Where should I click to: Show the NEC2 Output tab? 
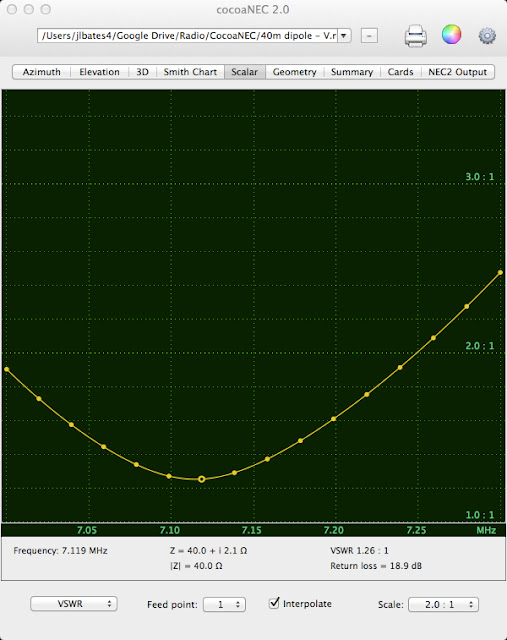pos(457,72)
